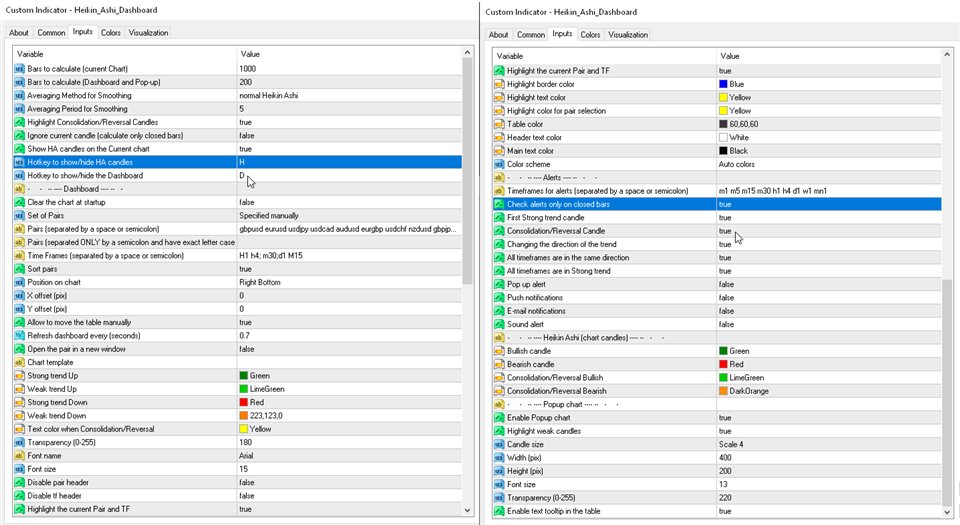
Task: Click the icon beside Bars to calculate (current Chart)
Action: tap(20, 67)
